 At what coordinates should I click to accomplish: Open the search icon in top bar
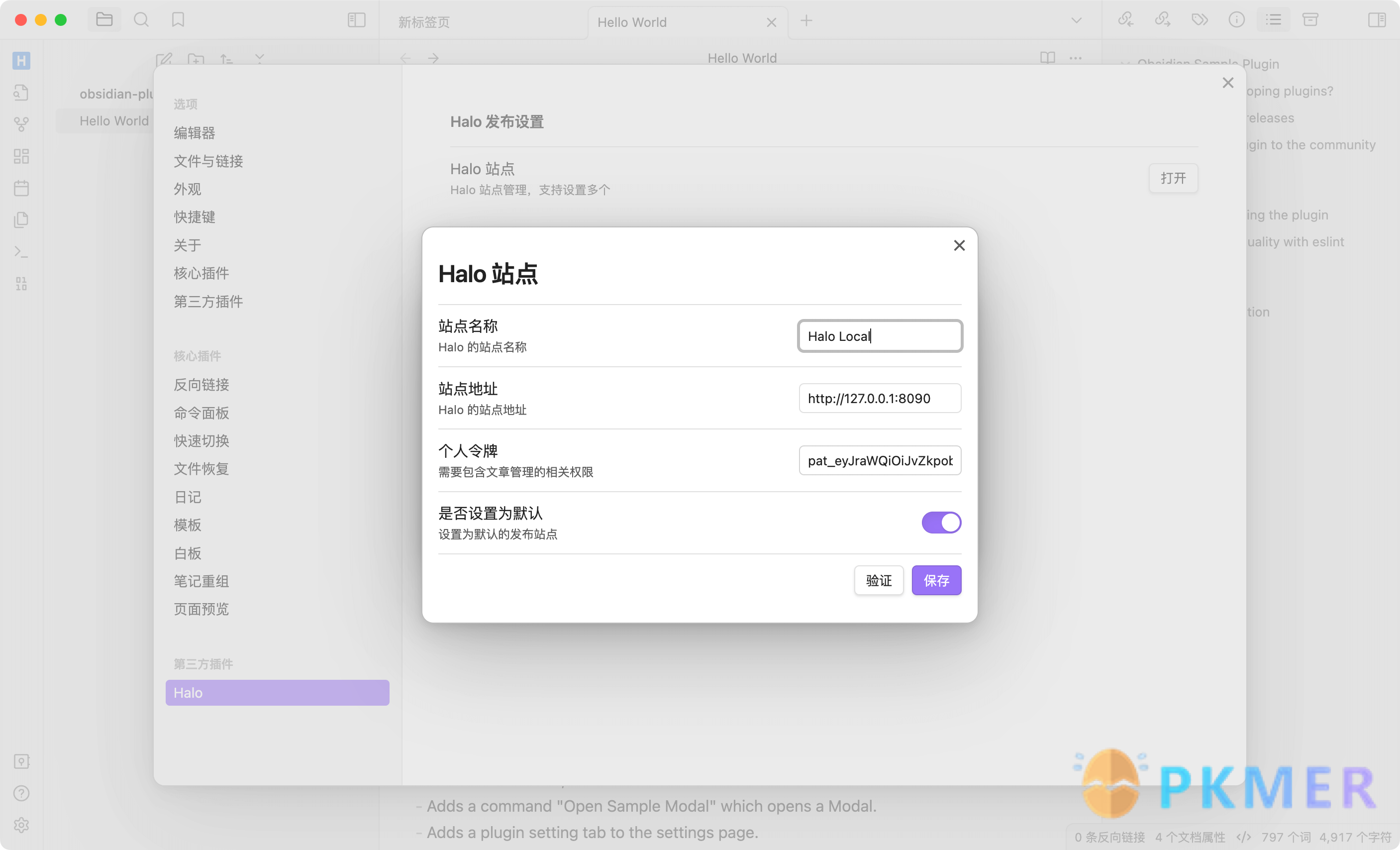(x=141, y=20)
